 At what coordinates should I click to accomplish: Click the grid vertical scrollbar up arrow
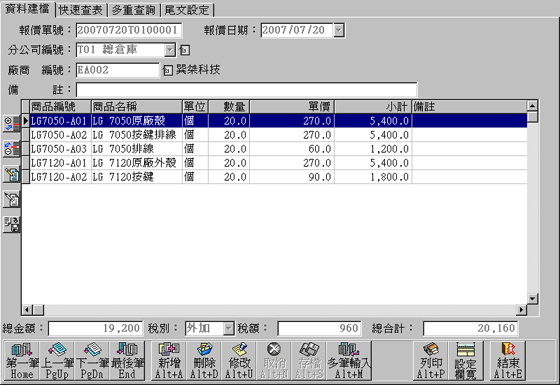532,106
